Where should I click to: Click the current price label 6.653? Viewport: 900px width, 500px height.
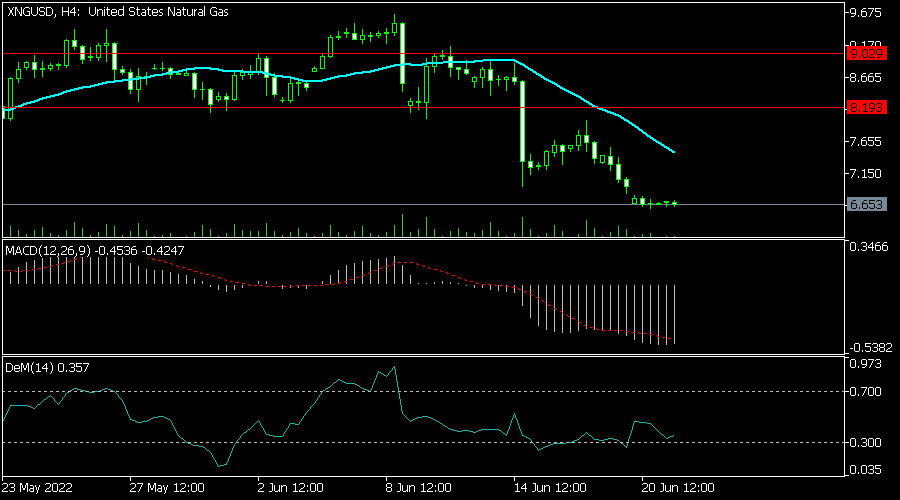[x=866, y=204]
